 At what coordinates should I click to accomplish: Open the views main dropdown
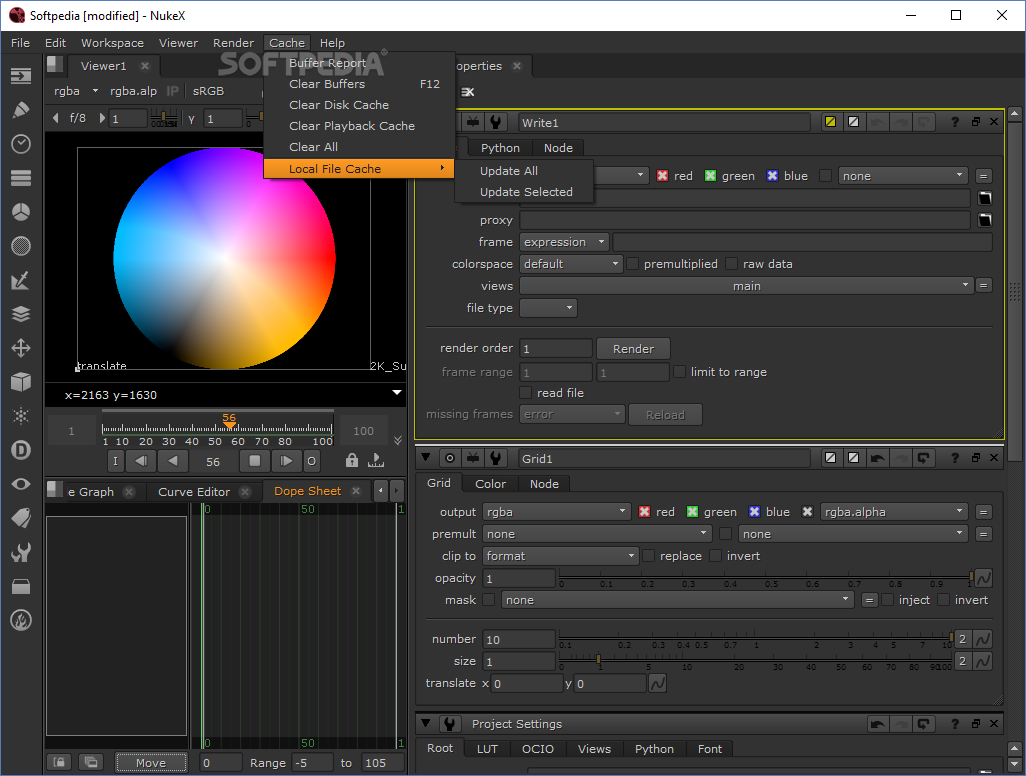[x=745, y=286]
